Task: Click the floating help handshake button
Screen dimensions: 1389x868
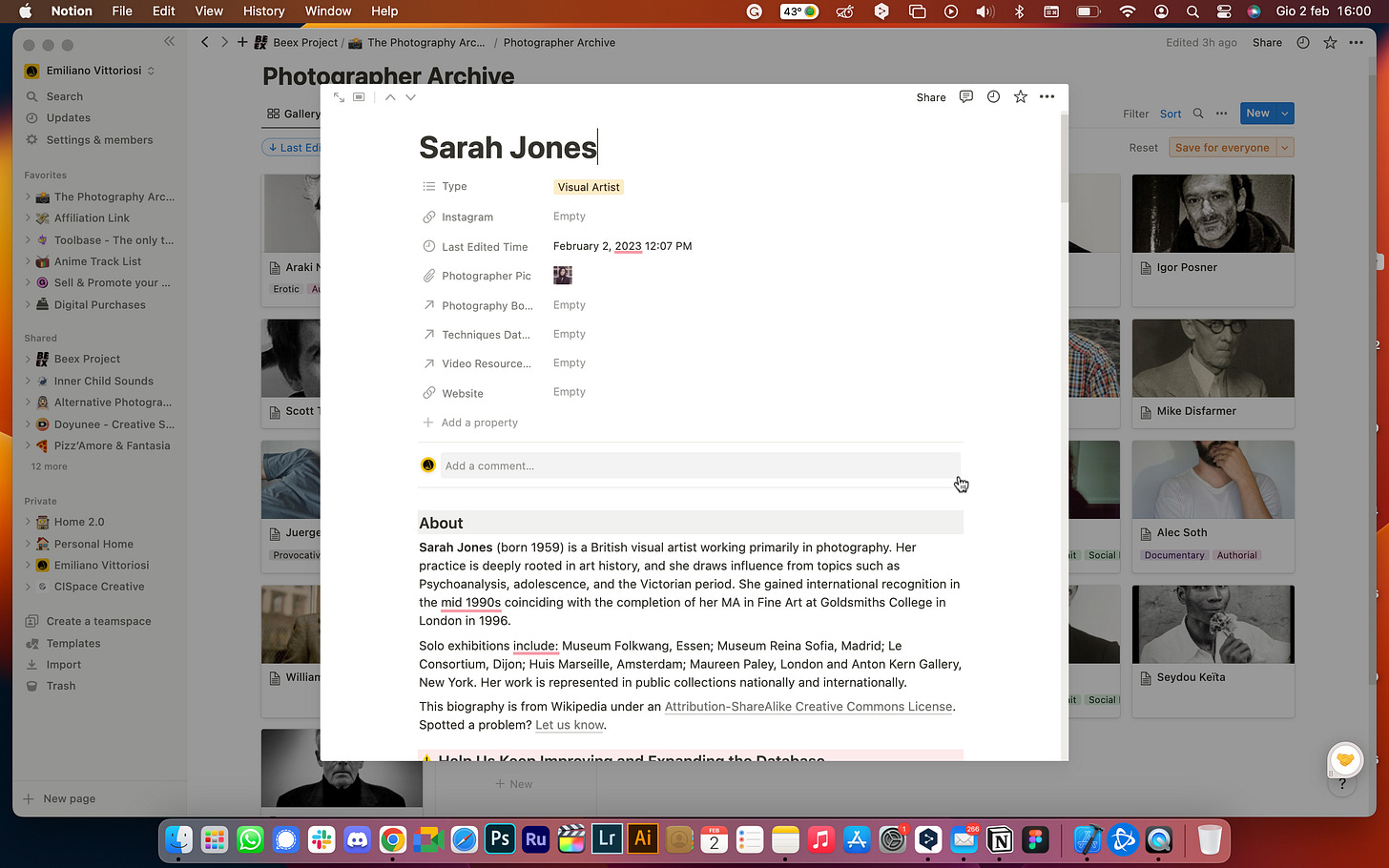Action: pyautogui.click(x=1345, y=760)
